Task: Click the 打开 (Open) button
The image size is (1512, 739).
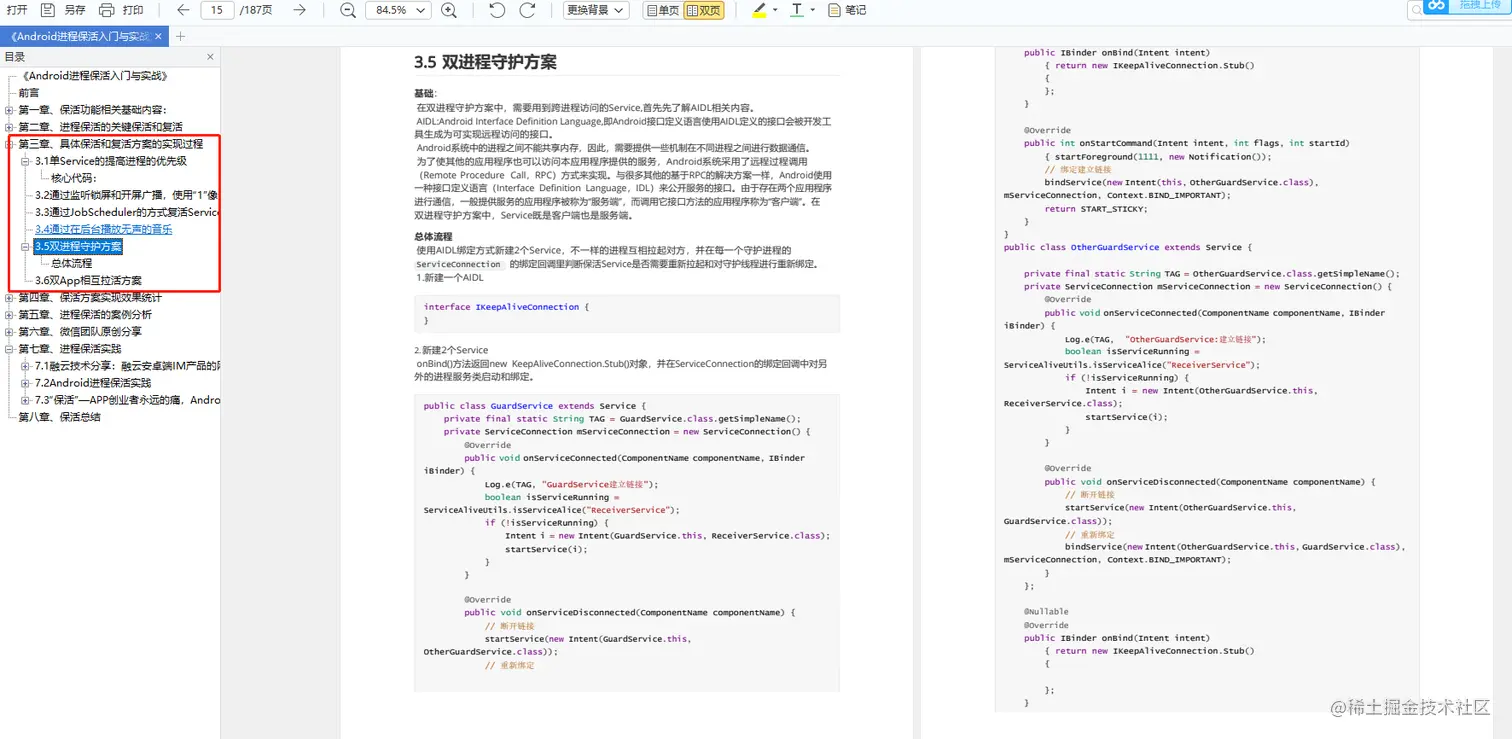Action: click(17, 10)
